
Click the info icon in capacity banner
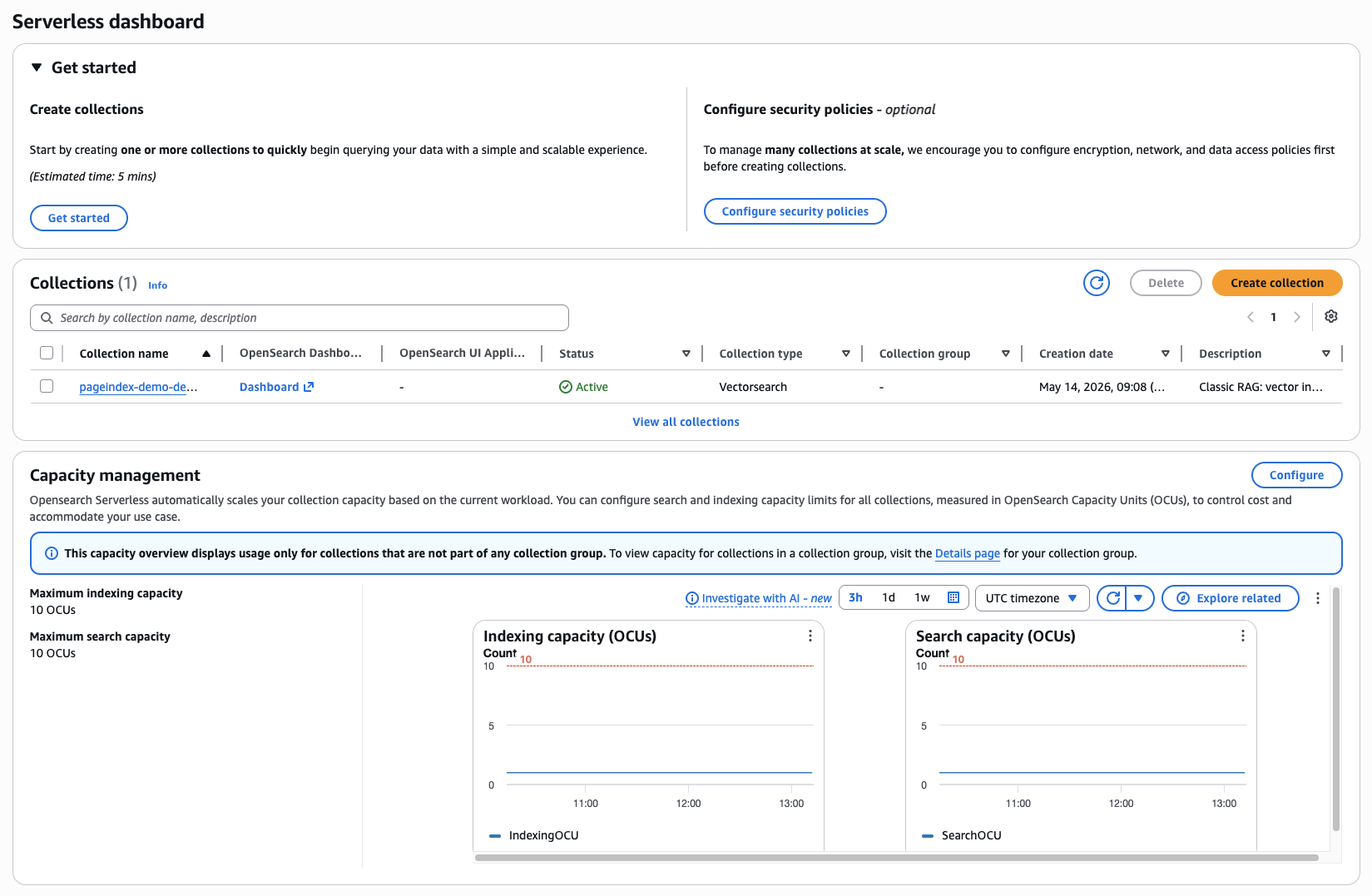tap(52, 553)
